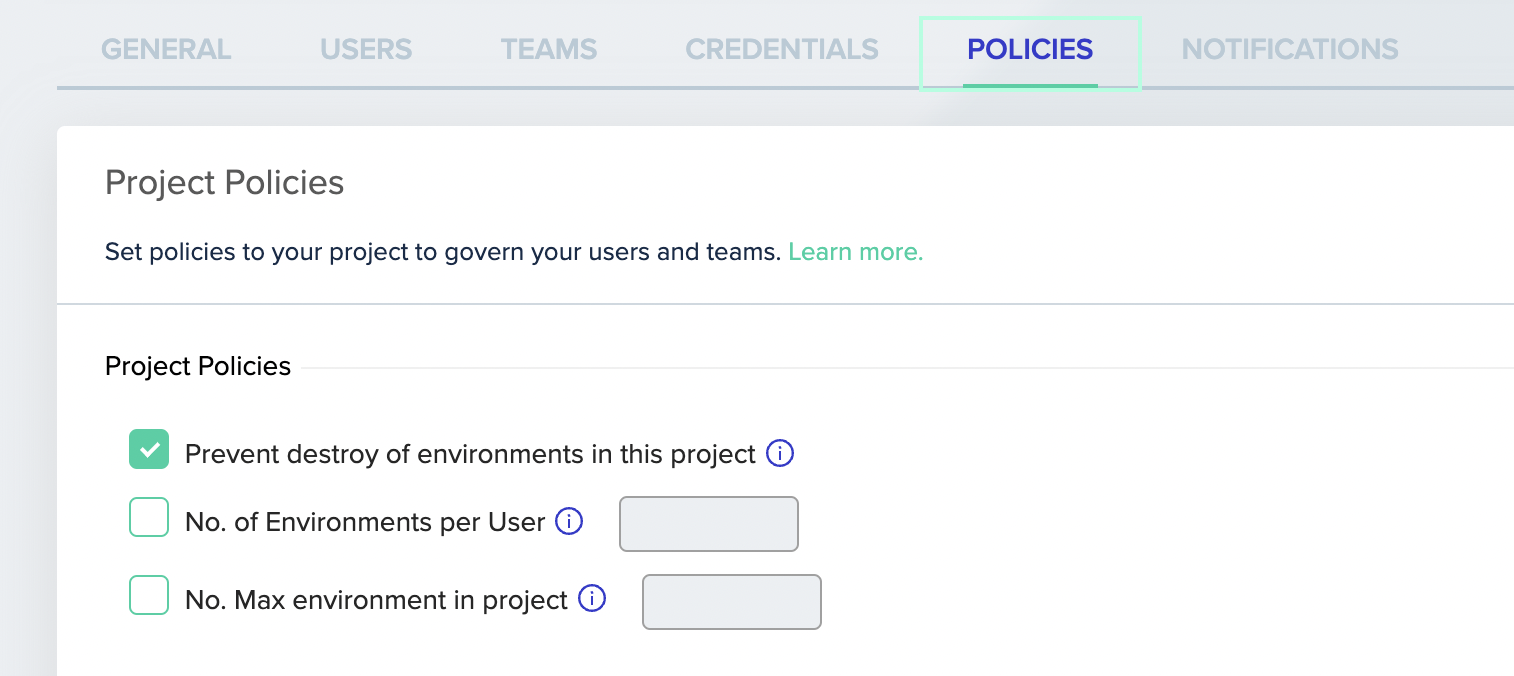This screenshot has height=676, width=1514.
Task: Click info icon next to Environments per User
Action: click(x=569, y=521)
